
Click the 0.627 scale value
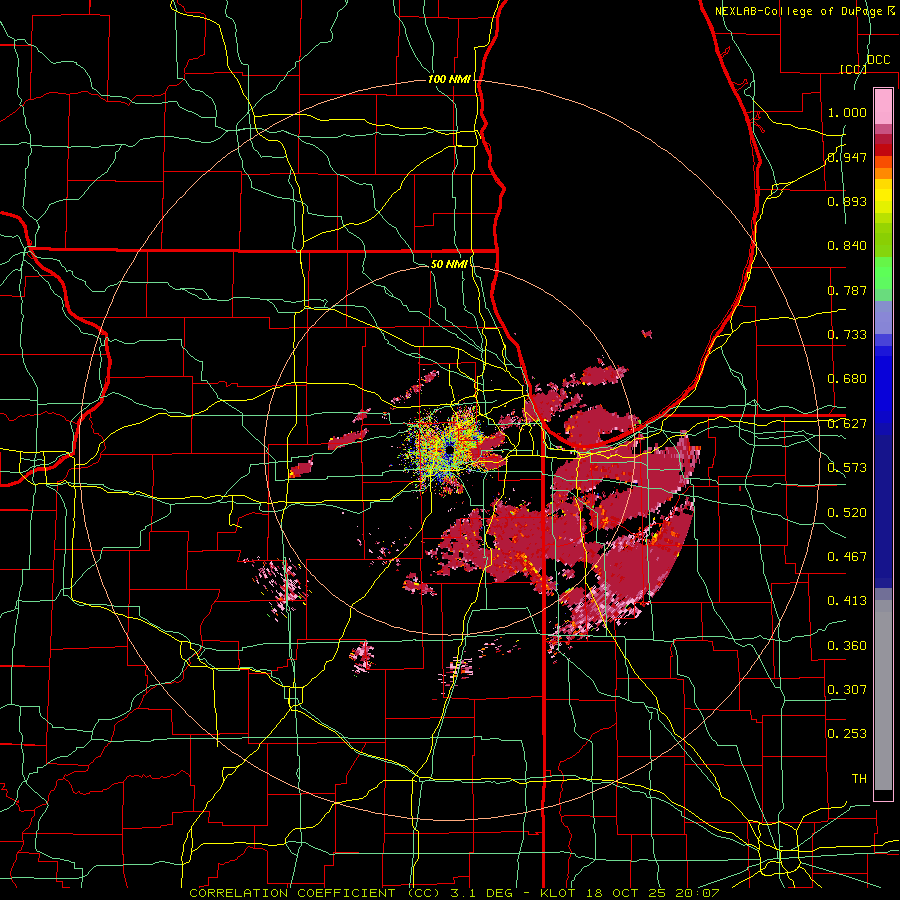(847, 424)
